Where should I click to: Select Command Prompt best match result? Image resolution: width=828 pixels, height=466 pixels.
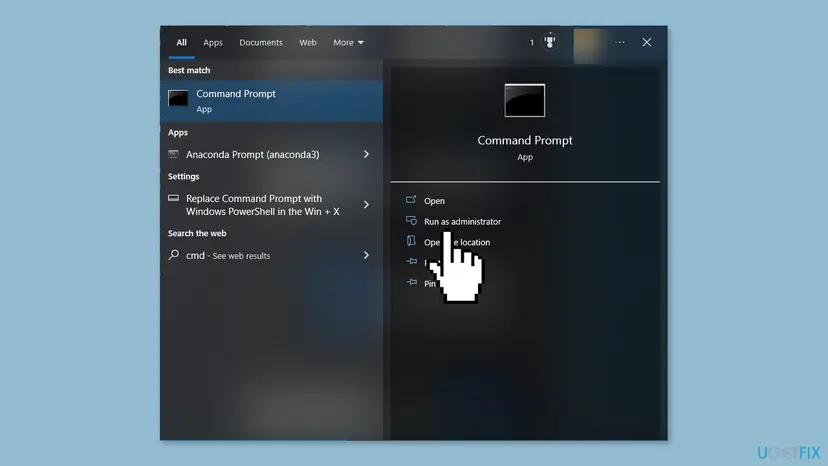click(271, 101)
